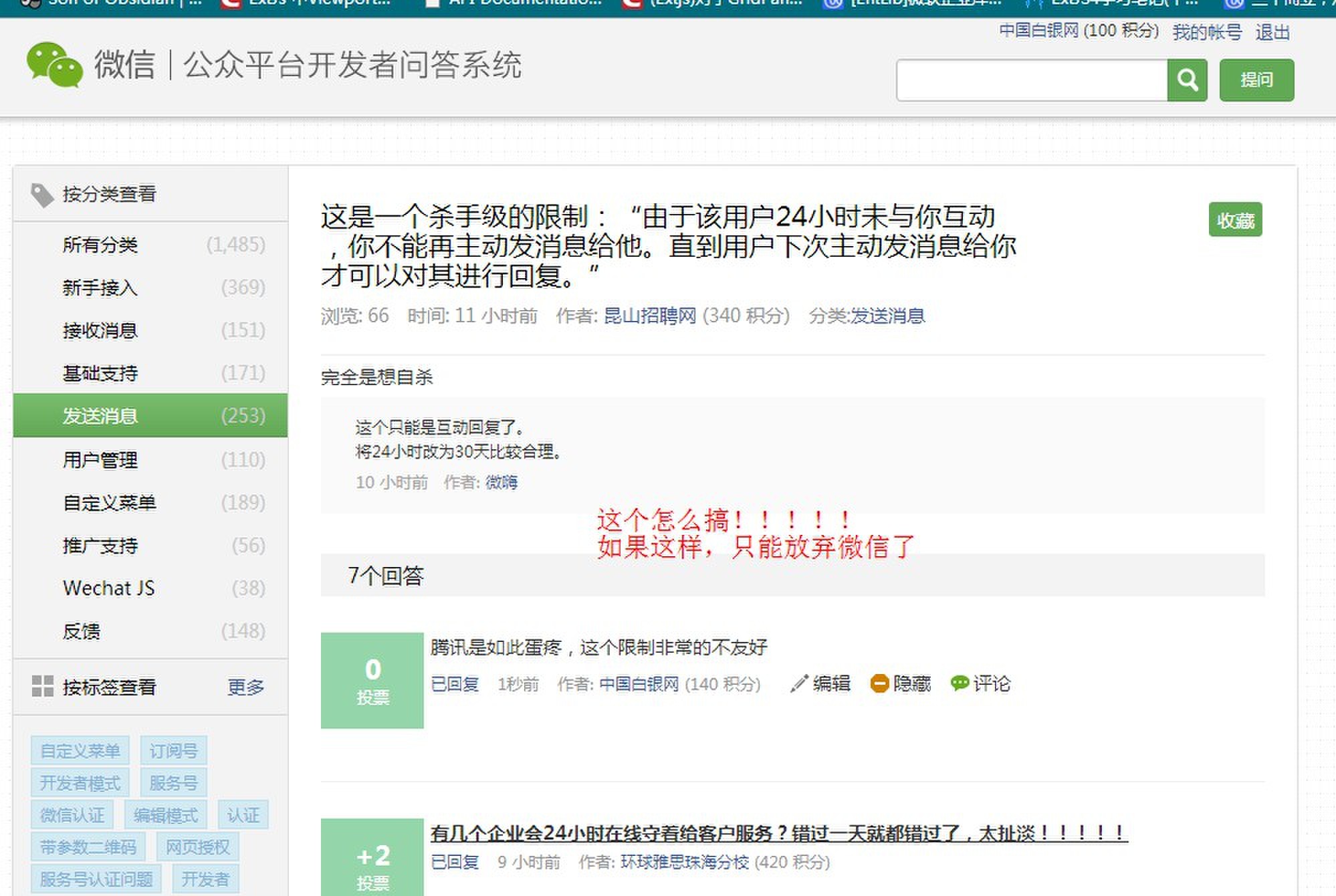Select the highlighted 发送消息 category
Viewport: 1336px width, 896px height.
pos(150,416)
